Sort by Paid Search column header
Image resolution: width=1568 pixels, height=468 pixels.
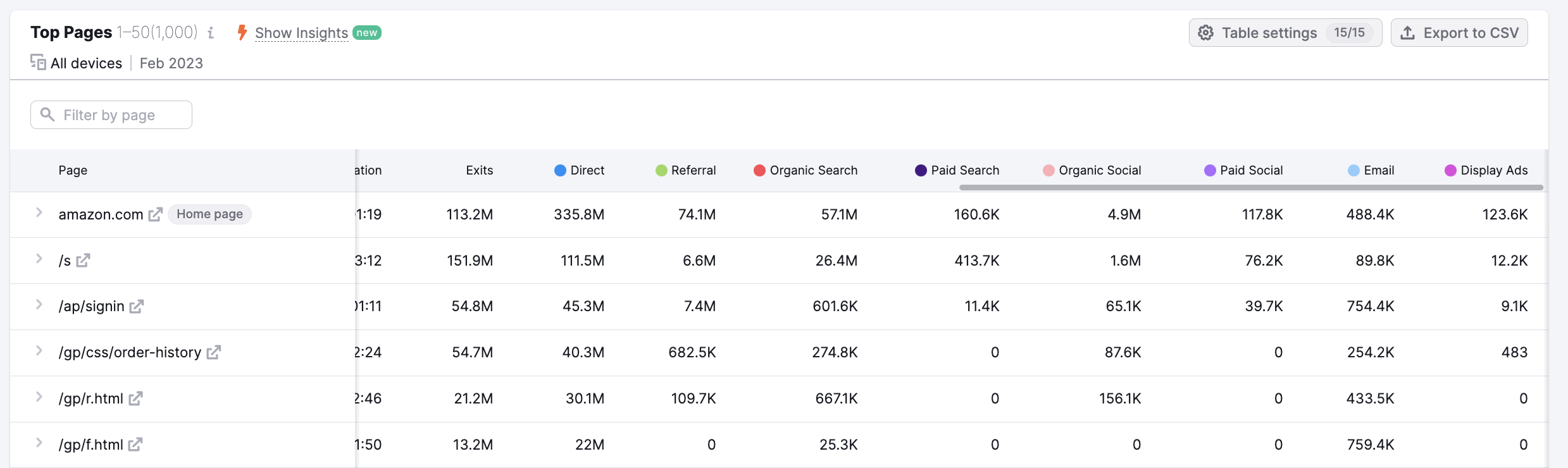[x=964, y=170]
